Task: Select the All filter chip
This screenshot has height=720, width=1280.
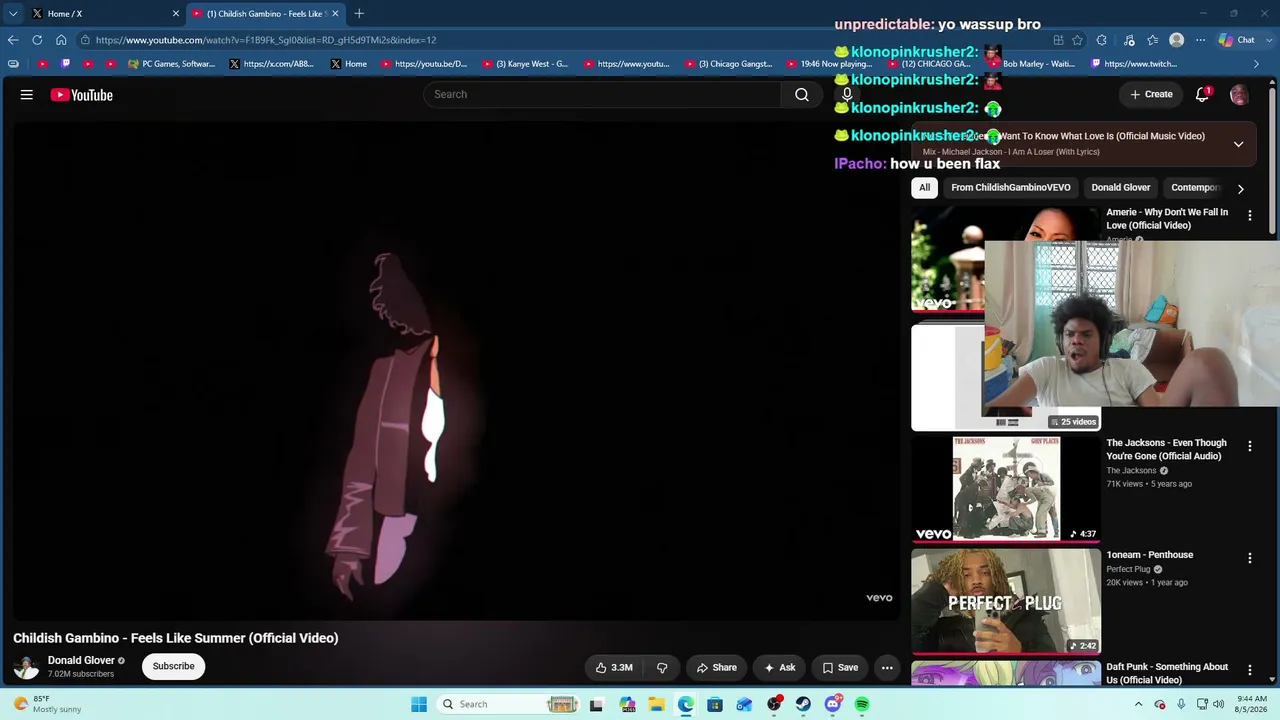Action: click(925, 188)
